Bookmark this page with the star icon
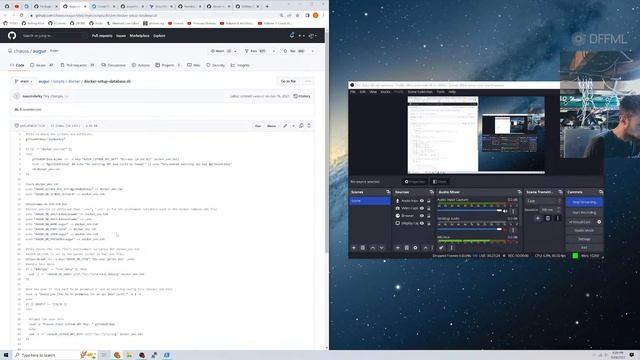This screenshot has height=360, width=640. click(298, 16)
